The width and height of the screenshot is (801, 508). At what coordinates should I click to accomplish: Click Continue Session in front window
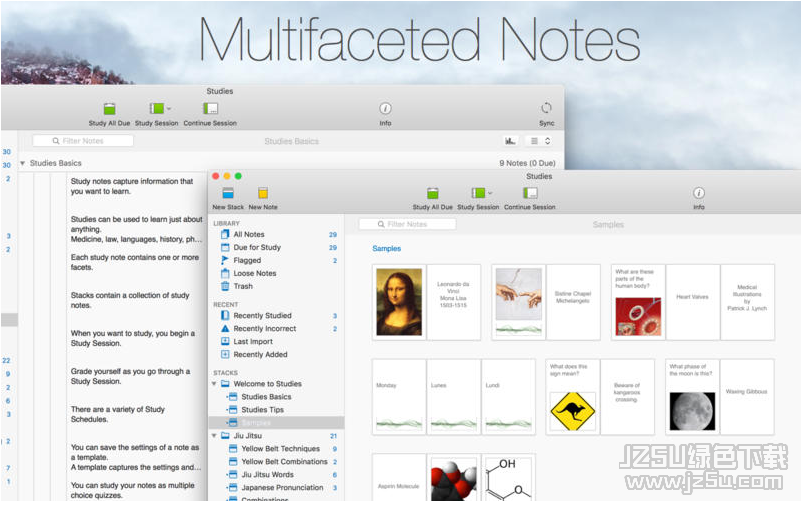coord(530,199)
